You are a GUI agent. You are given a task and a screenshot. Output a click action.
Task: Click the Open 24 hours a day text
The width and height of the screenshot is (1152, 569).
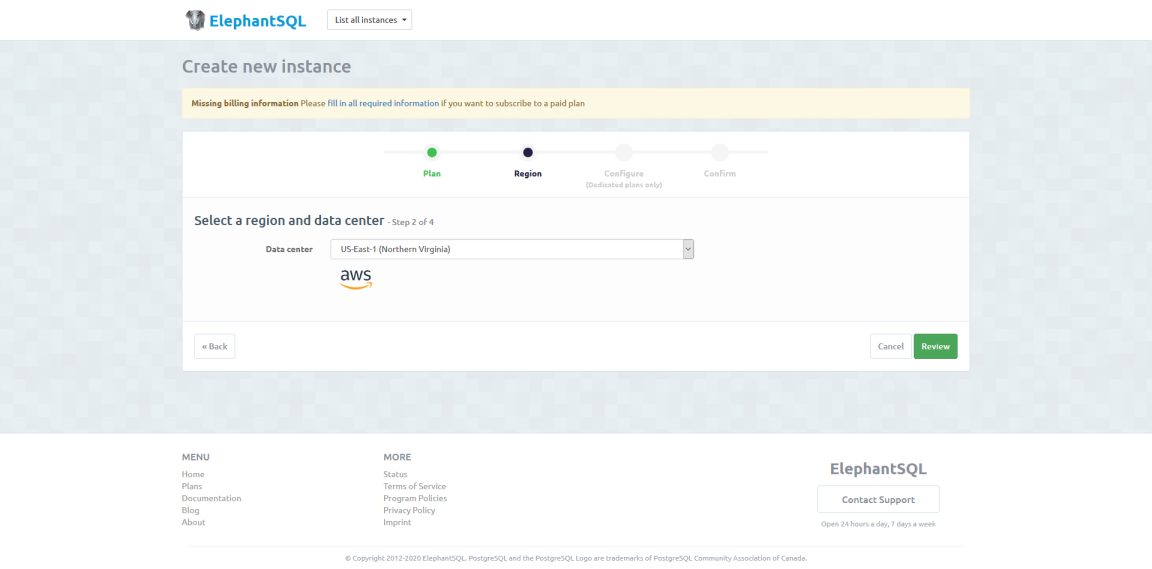[878, 524]
